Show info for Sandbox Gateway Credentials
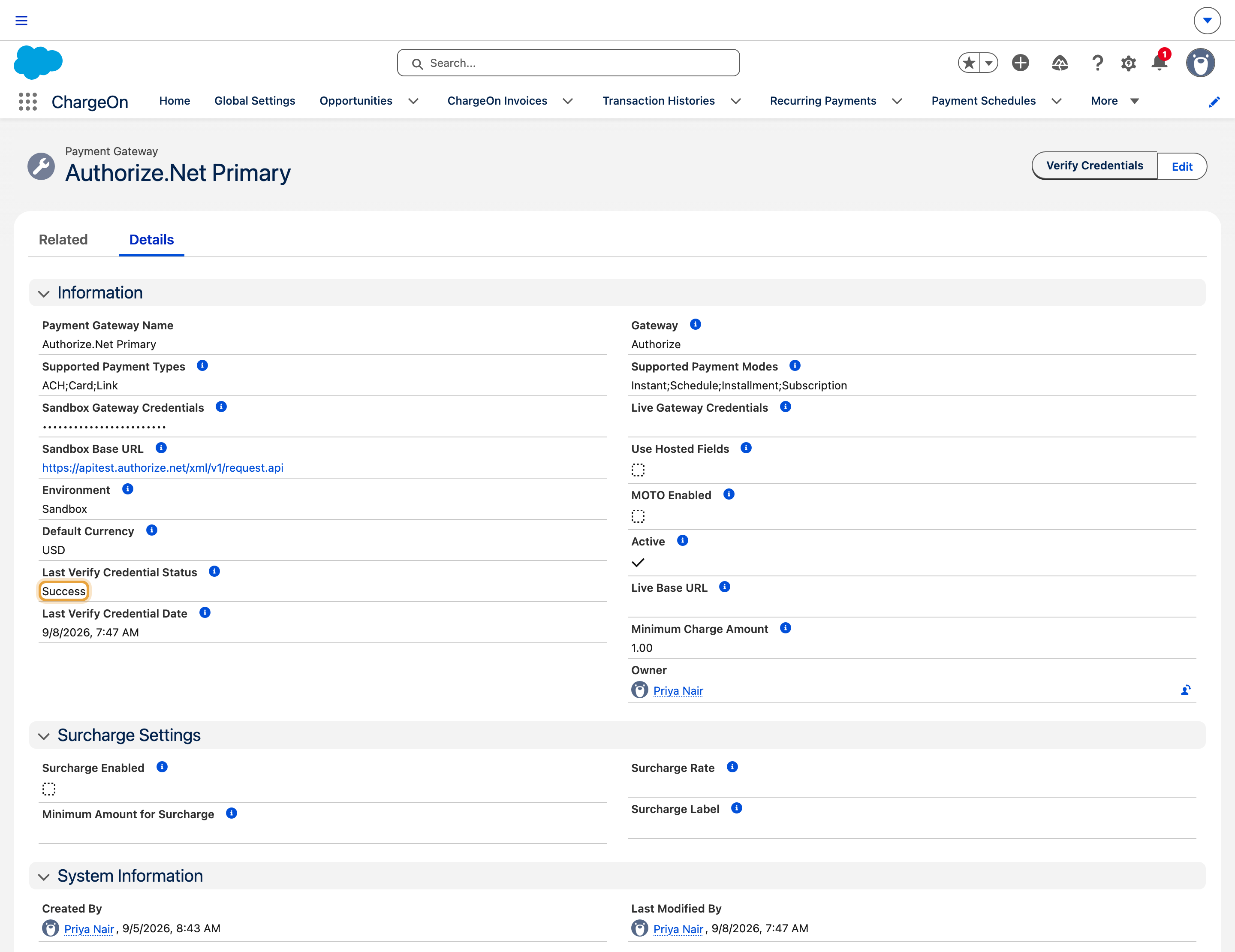The image size is (1235, 952). [221, 407]
